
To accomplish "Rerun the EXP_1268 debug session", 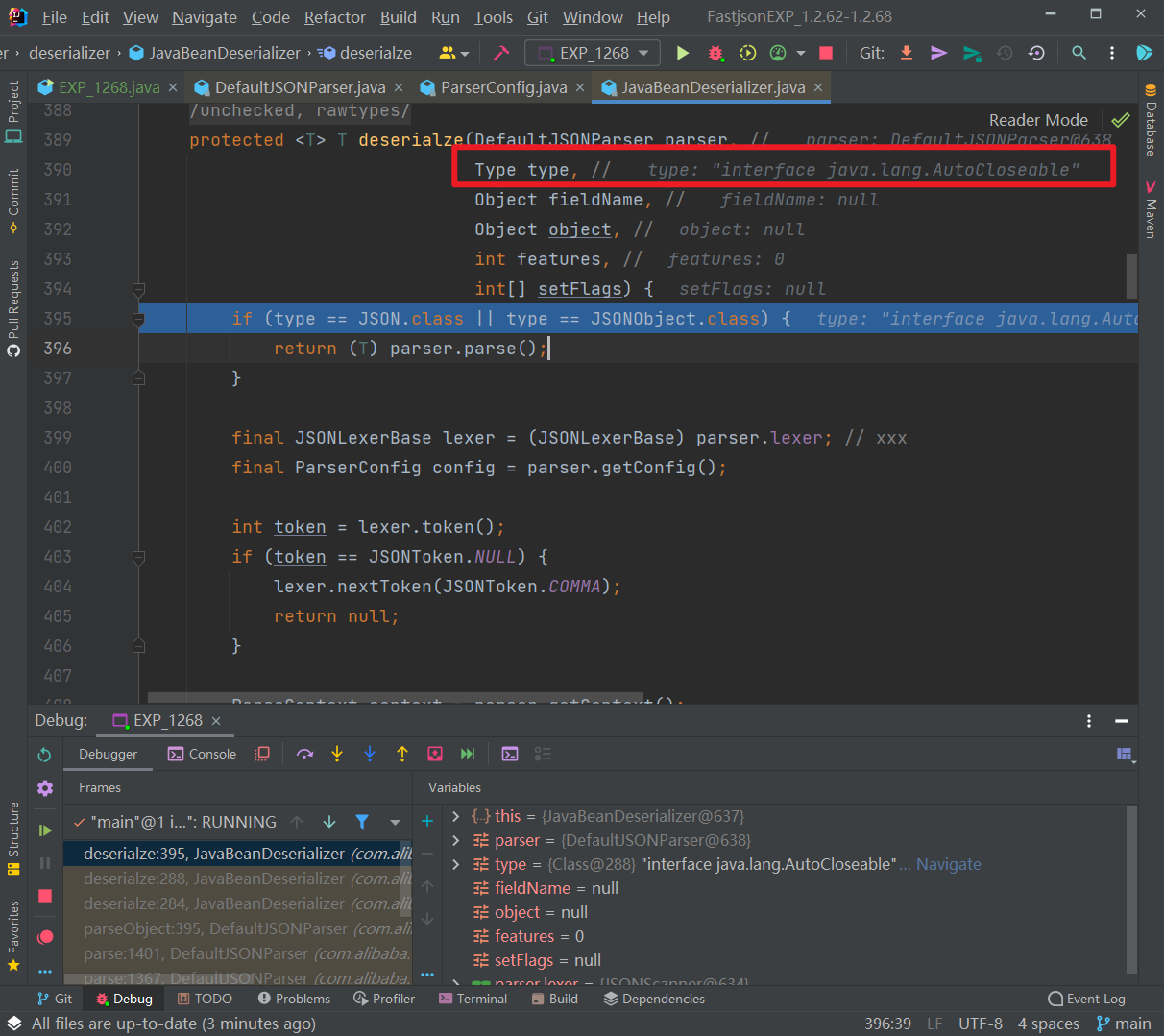I will tap(44, 755).
